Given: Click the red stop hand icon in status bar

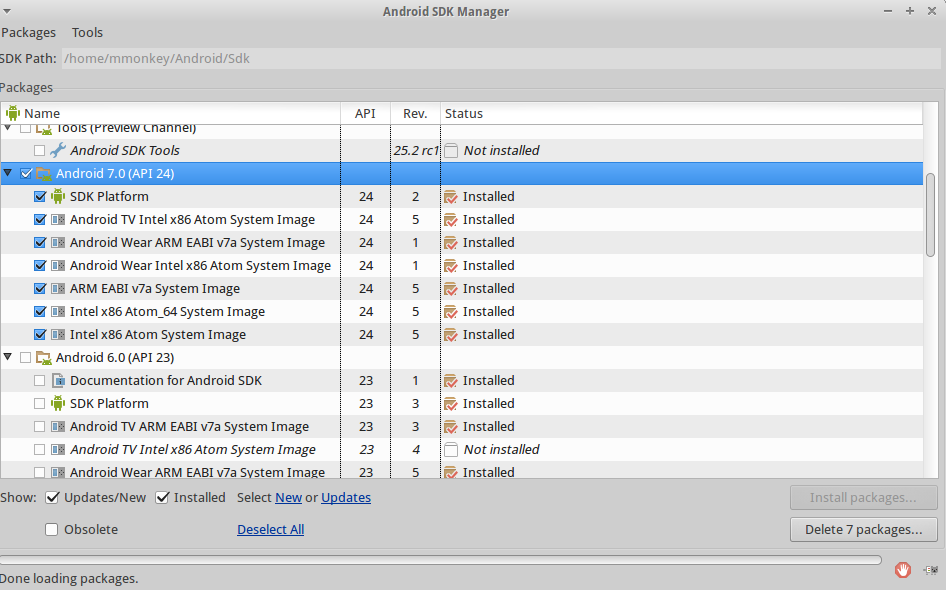Looking at the screenshot, I should click(903, 569).
